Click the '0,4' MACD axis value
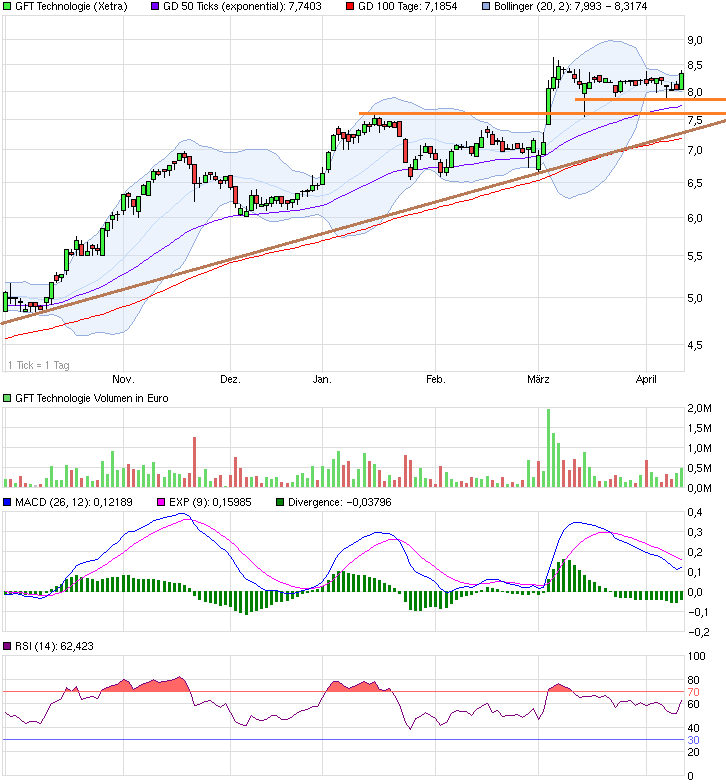 tap(695, 512)
